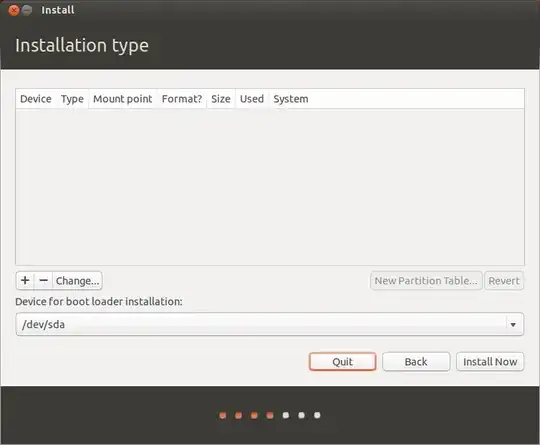Click the Mount point column header
540x445 pixels.
(123, 99)
